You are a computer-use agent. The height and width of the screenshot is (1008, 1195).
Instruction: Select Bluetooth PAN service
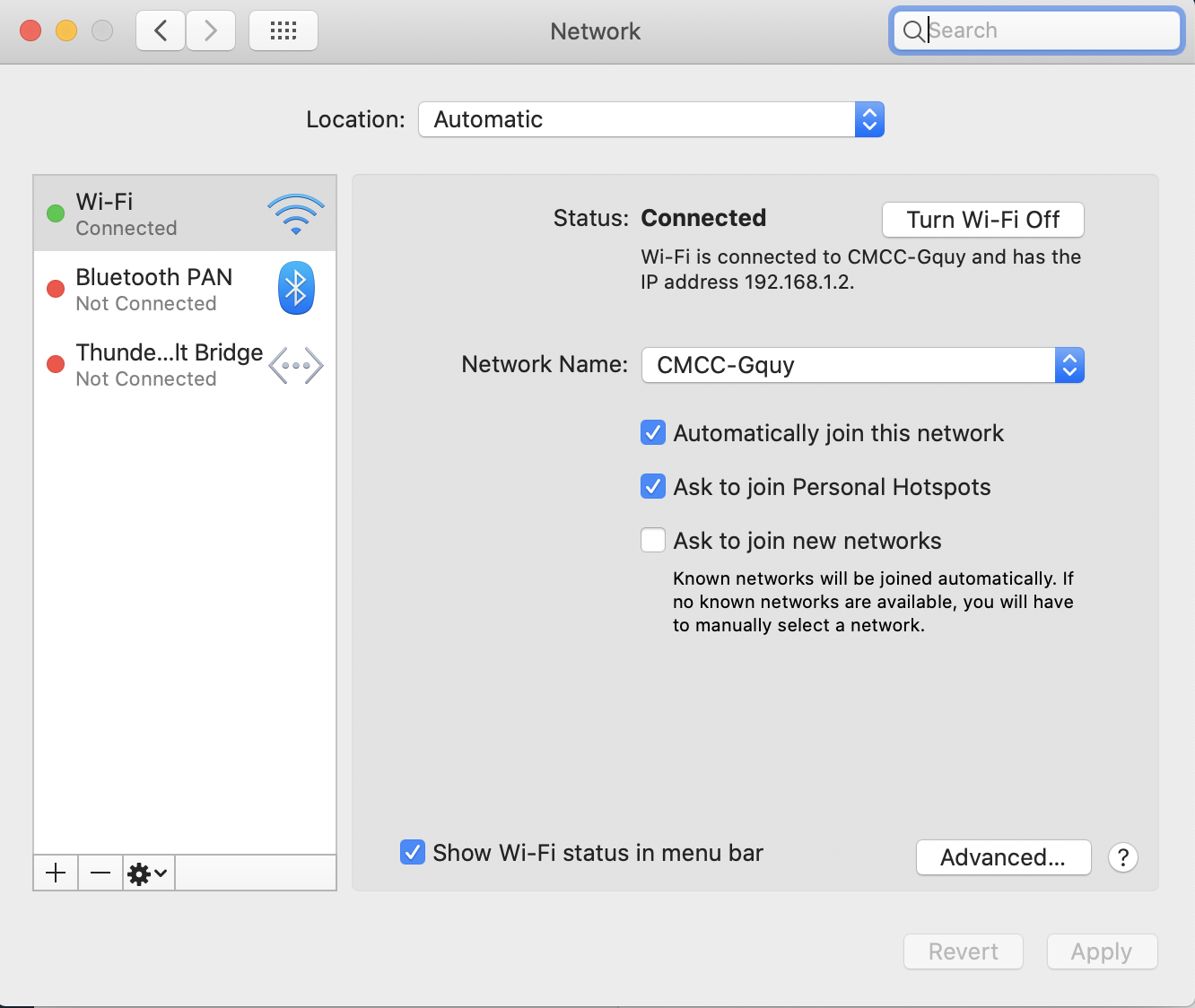153,289
